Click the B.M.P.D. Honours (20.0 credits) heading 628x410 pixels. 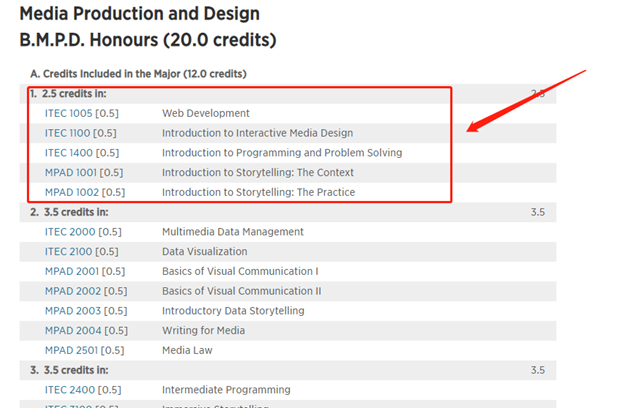click(147, 40)
